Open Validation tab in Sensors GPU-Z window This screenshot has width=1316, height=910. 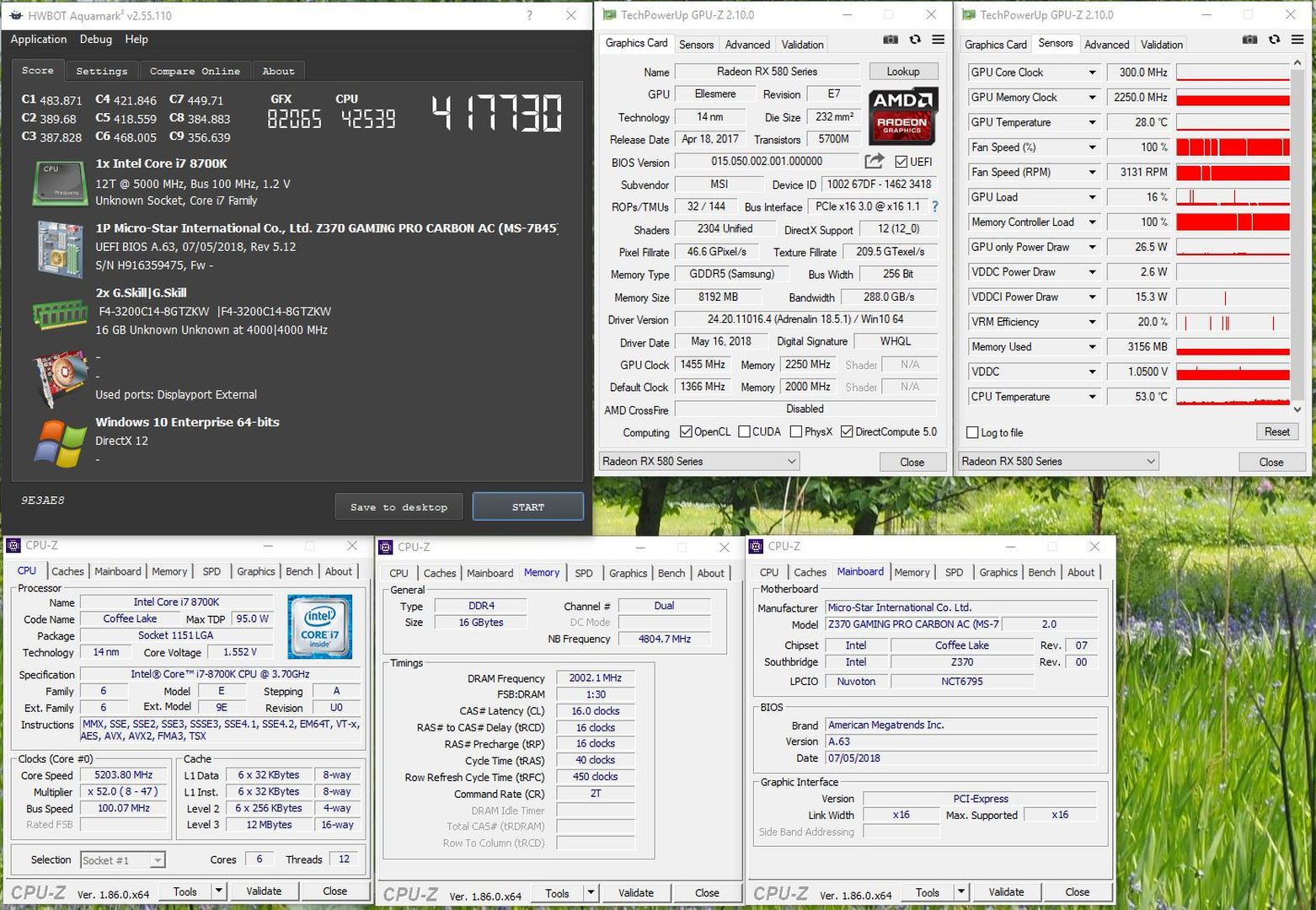(1162, 44)
